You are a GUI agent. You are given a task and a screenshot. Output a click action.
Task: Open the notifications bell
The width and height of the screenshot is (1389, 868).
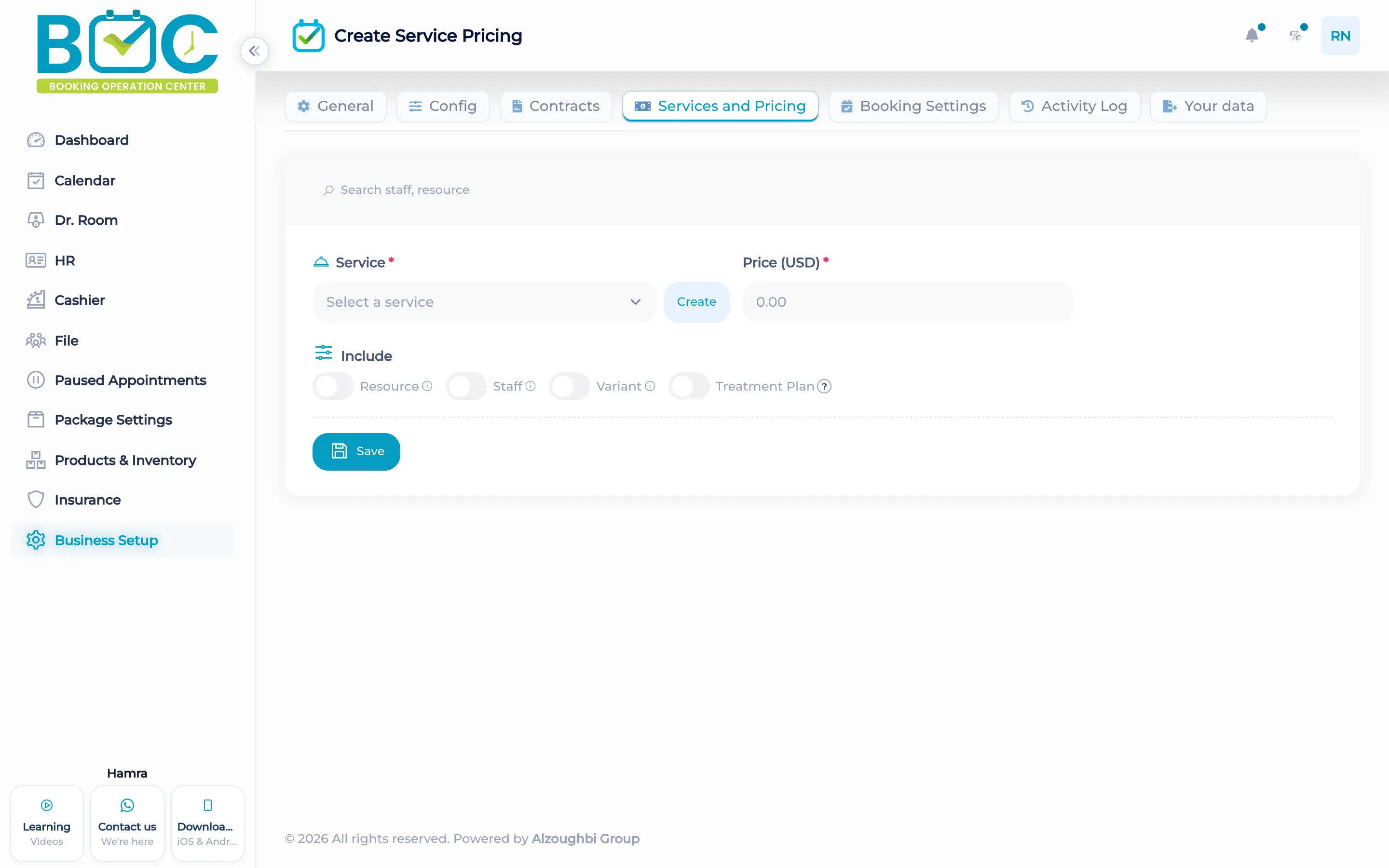1253,36
